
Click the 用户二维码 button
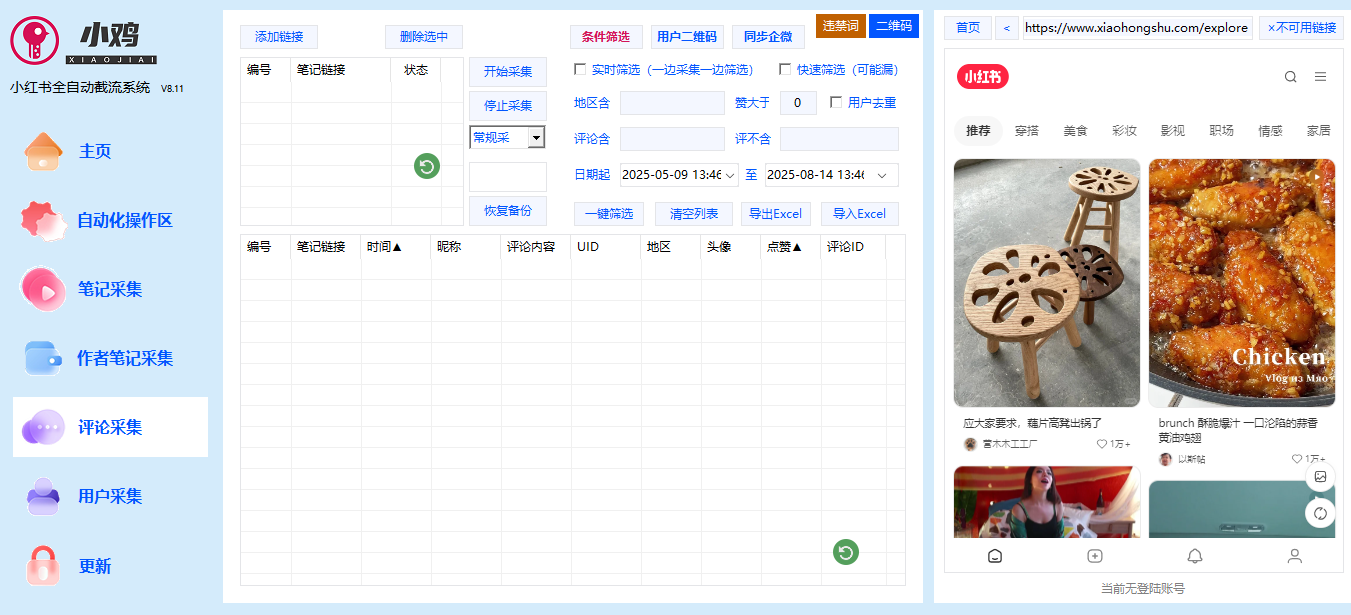pos(687,37)
